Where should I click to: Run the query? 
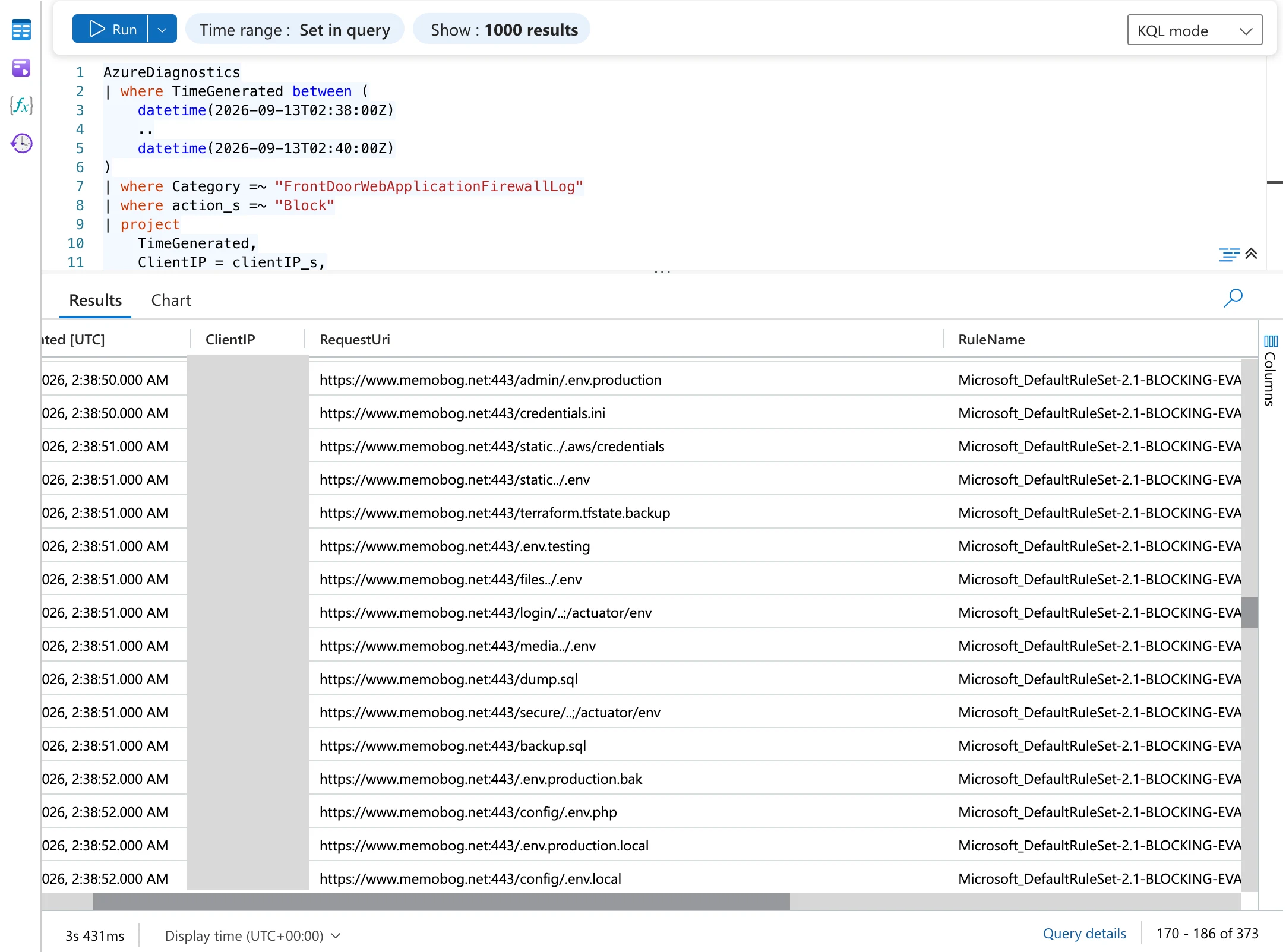click(x=111, y=29)
